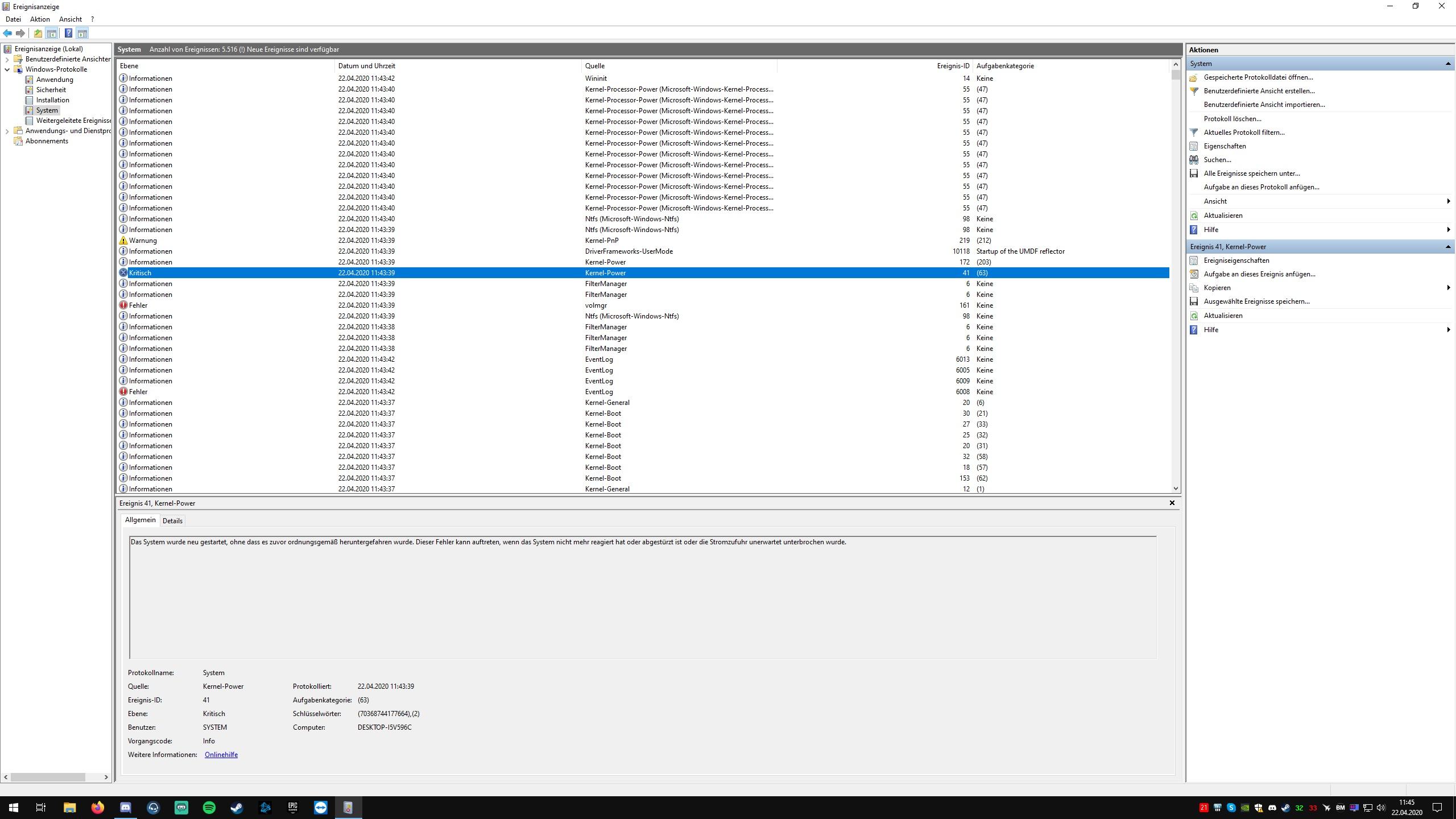The width and height of the screenshot is (1456, 819).
Task: Close the event preview pane
Action: [1172, 503]
